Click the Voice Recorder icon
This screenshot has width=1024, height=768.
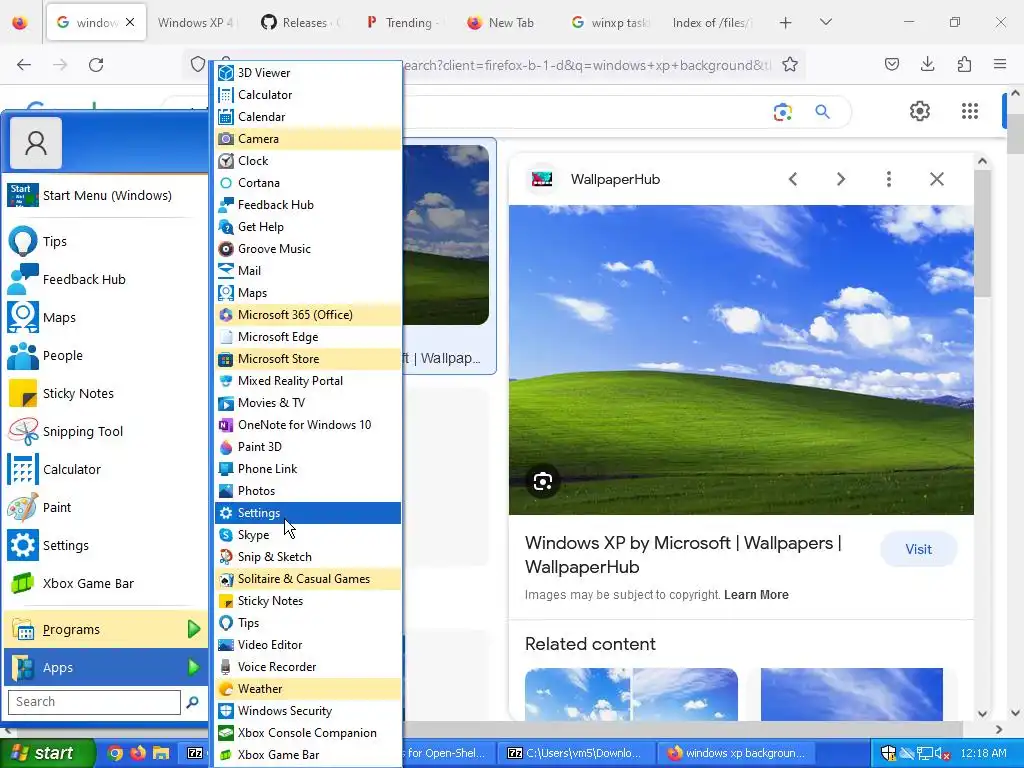226,667
